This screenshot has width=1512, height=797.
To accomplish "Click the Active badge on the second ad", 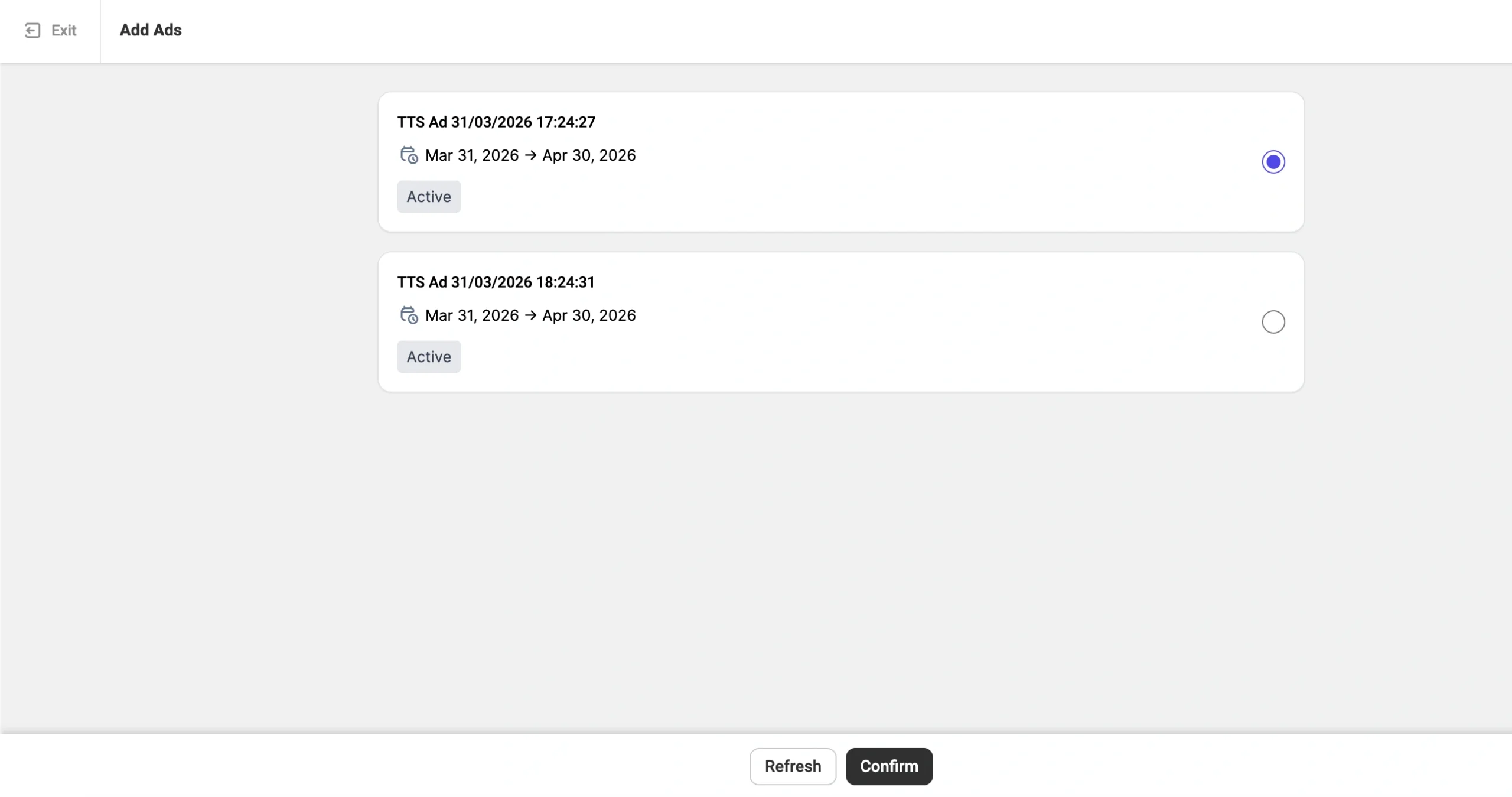I will pyautogui.click(x=429, y=357).
